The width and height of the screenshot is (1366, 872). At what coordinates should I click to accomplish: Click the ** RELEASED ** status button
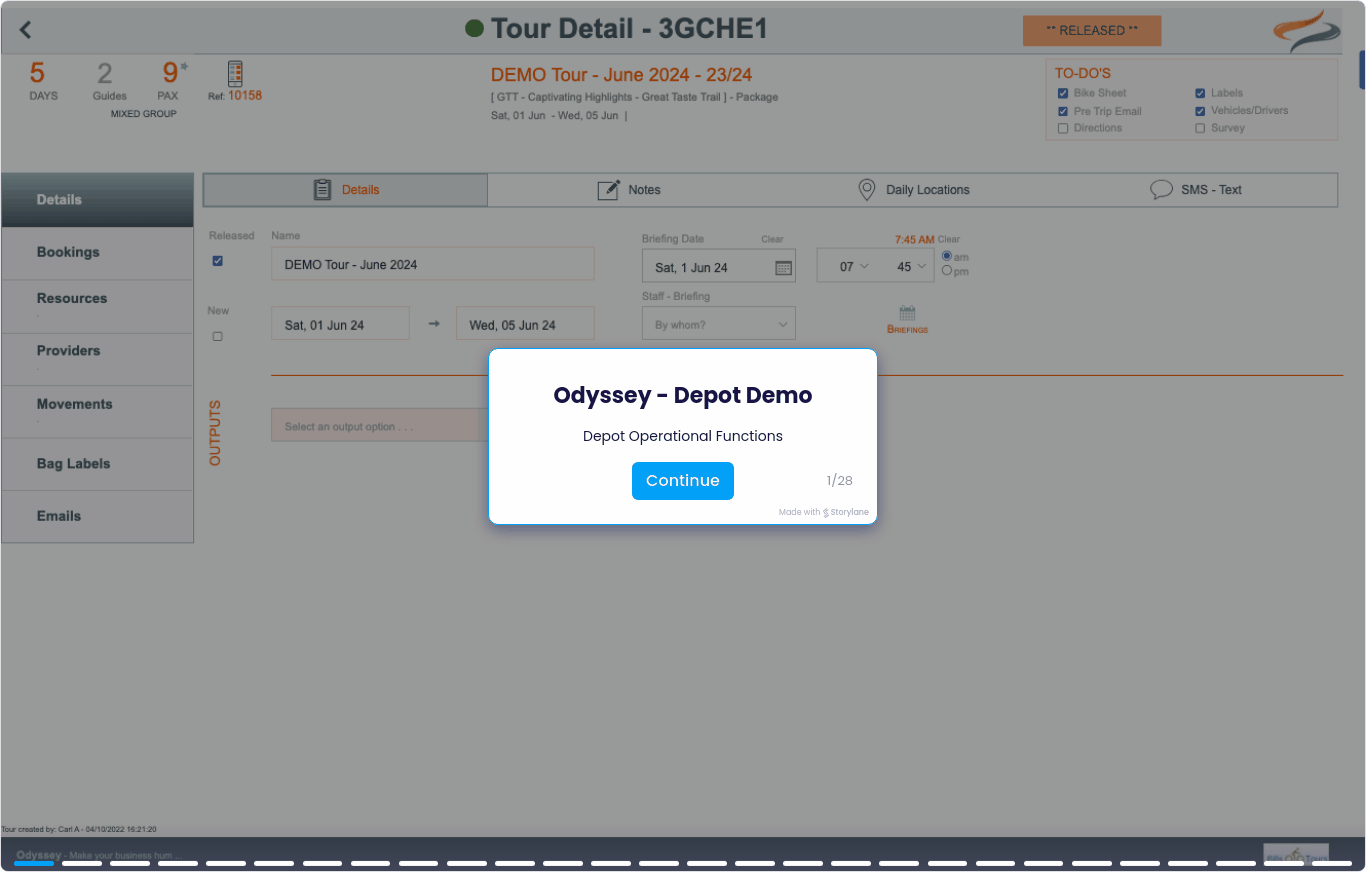click(x=1091, y=31)
